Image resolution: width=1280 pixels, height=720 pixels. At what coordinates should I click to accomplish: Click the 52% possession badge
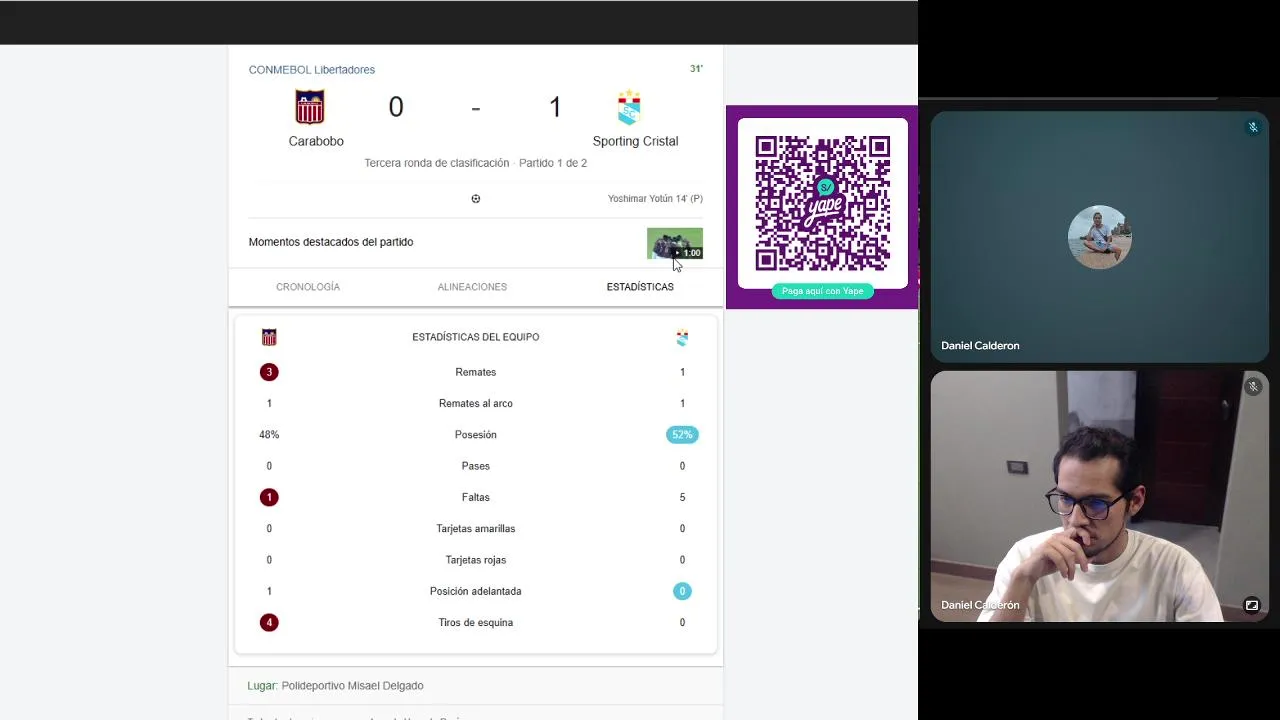pos(682,435)
